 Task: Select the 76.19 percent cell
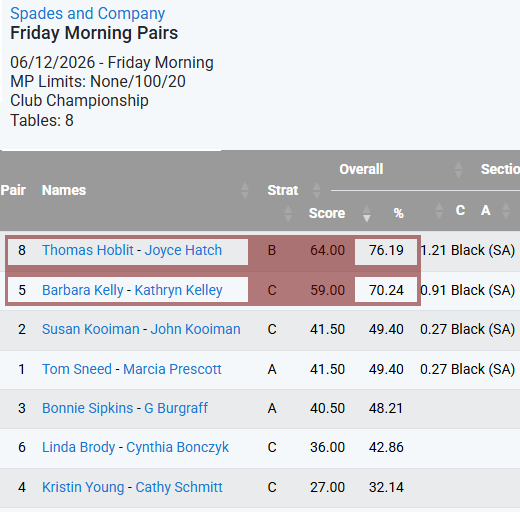386,252
